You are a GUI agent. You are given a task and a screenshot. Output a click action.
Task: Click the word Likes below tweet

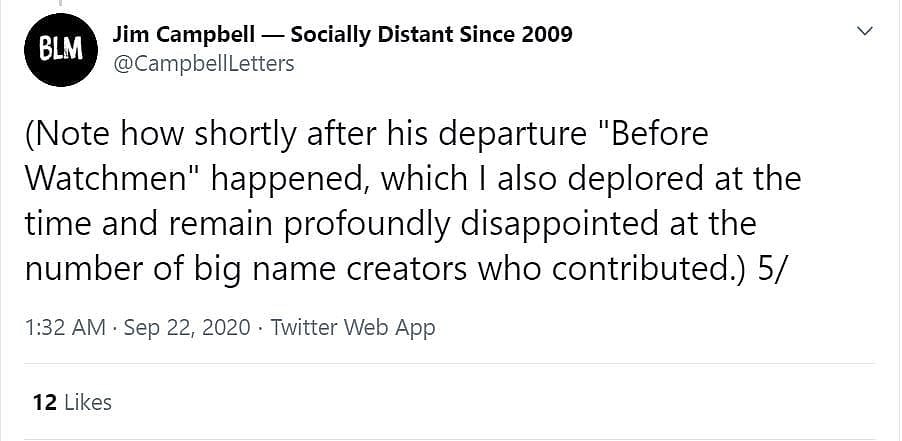tap(87, 402)
